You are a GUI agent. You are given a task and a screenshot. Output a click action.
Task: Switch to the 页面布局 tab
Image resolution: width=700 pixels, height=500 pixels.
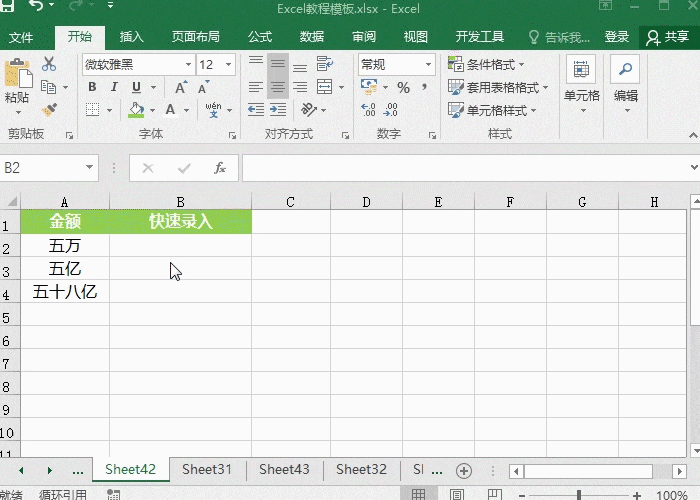tap(196, 37)
